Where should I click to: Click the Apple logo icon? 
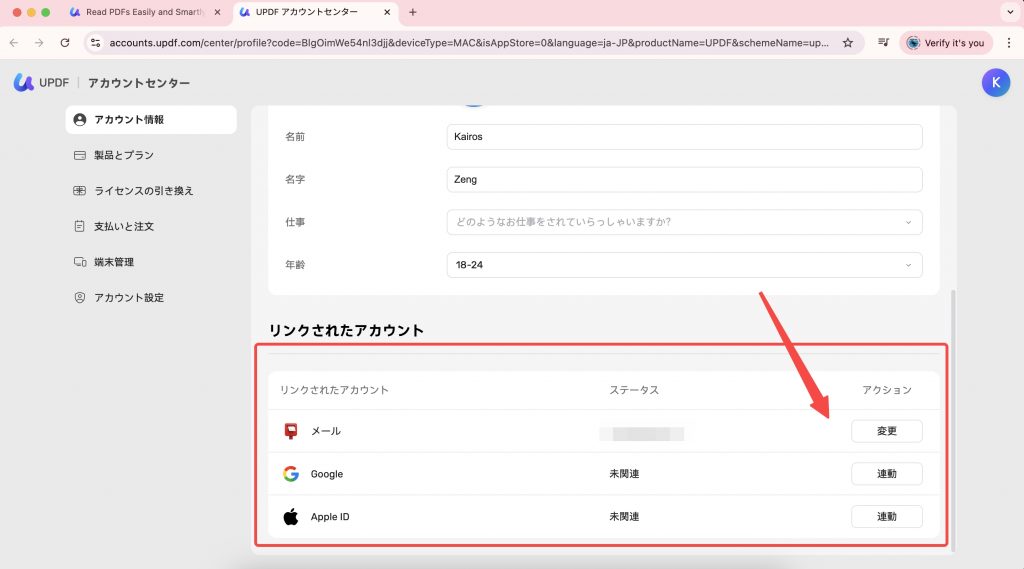(291, 517)
